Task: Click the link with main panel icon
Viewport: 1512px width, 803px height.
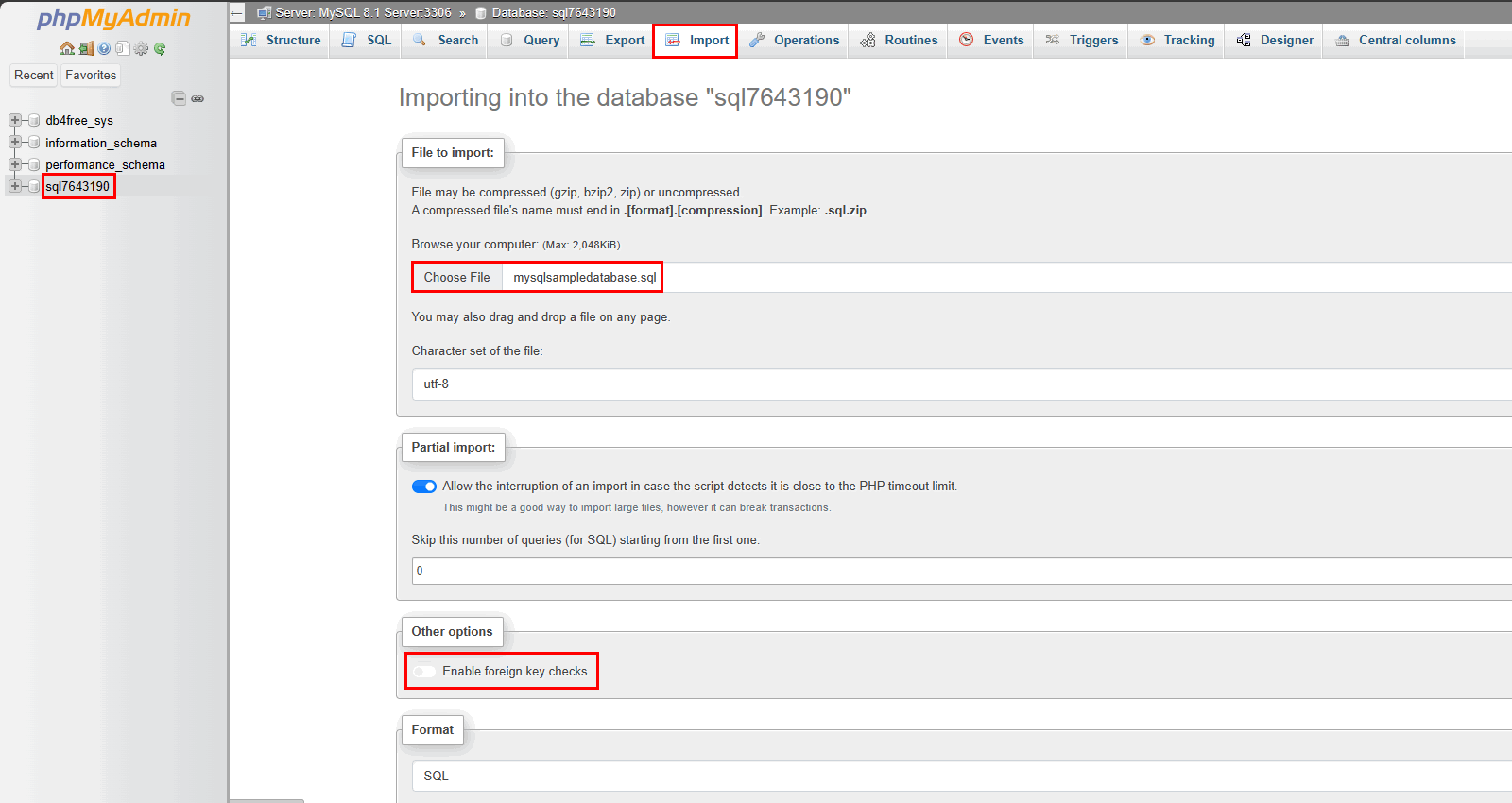Action: (x=198, y=98)
